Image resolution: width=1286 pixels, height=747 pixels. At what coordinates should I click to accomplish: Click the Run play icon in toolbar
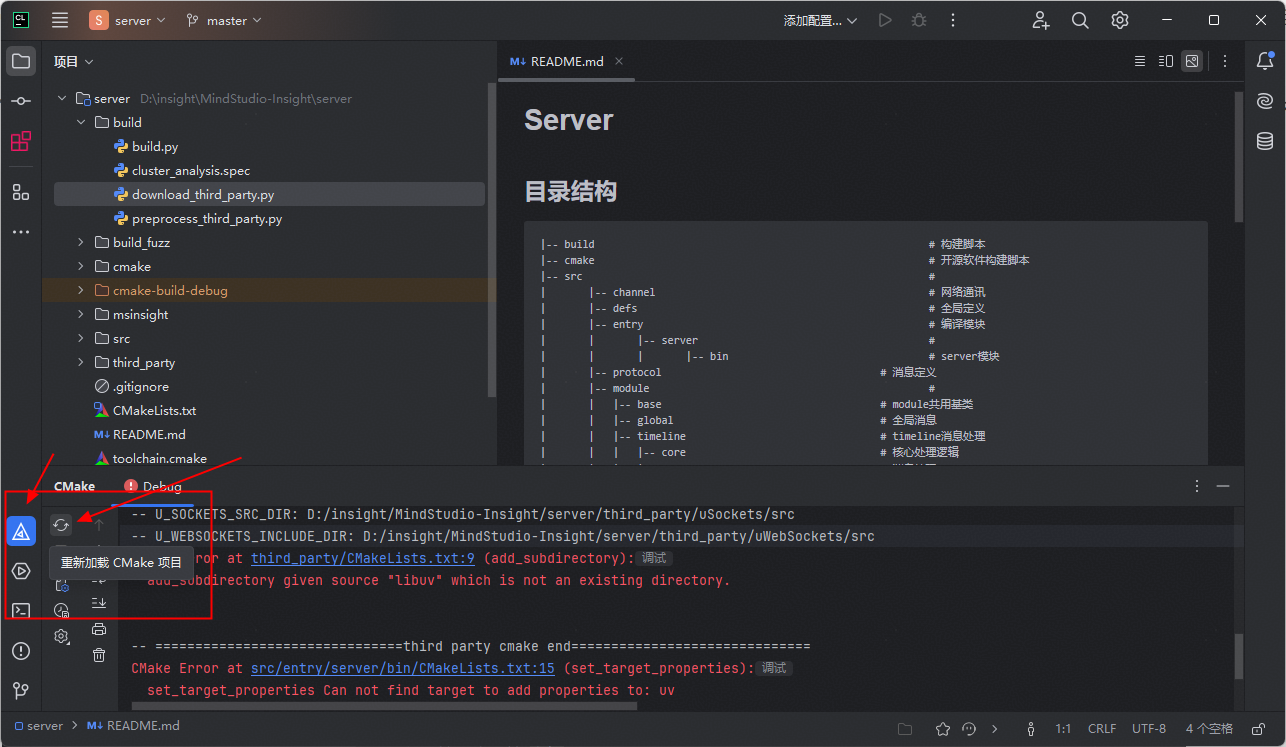point(884,20)
